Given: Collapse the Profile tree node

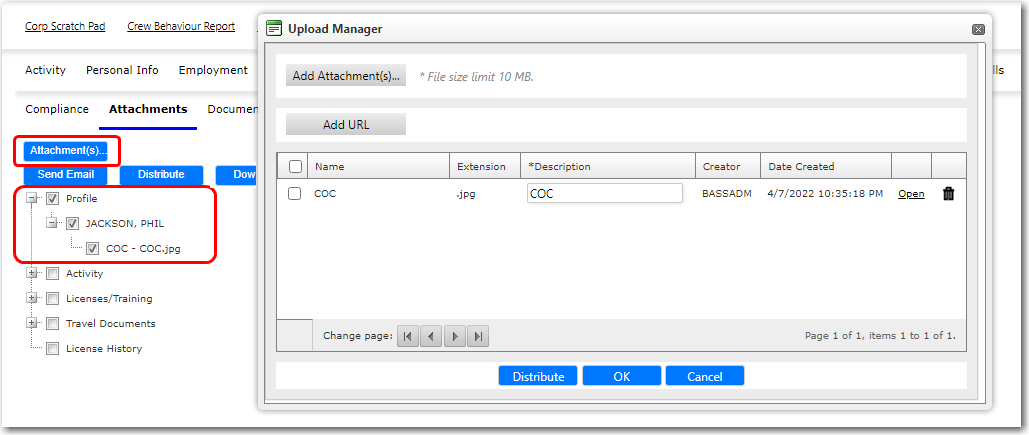Looking at the screenshot, I should point(32,199).
